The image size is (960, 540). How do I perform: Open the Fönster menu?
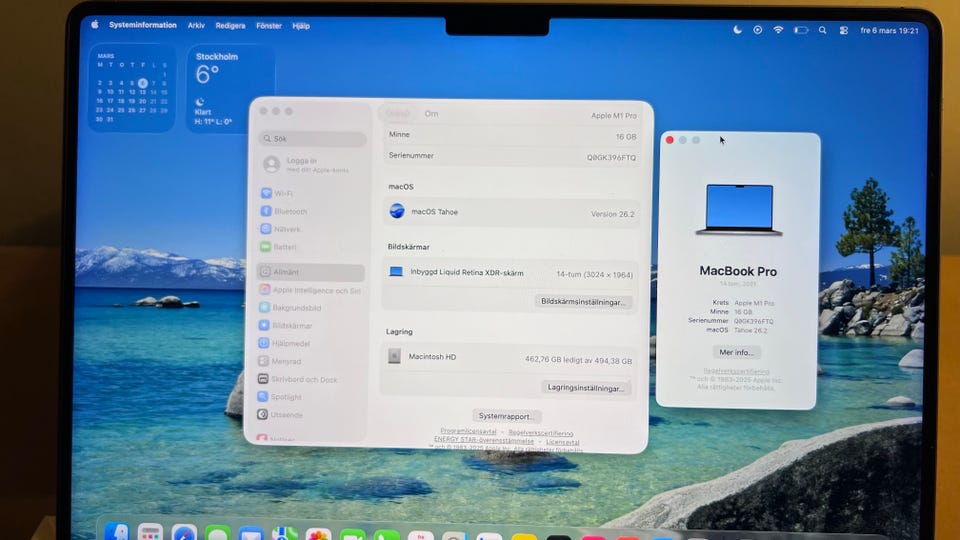pyautogui.click(x=269, y=26)
